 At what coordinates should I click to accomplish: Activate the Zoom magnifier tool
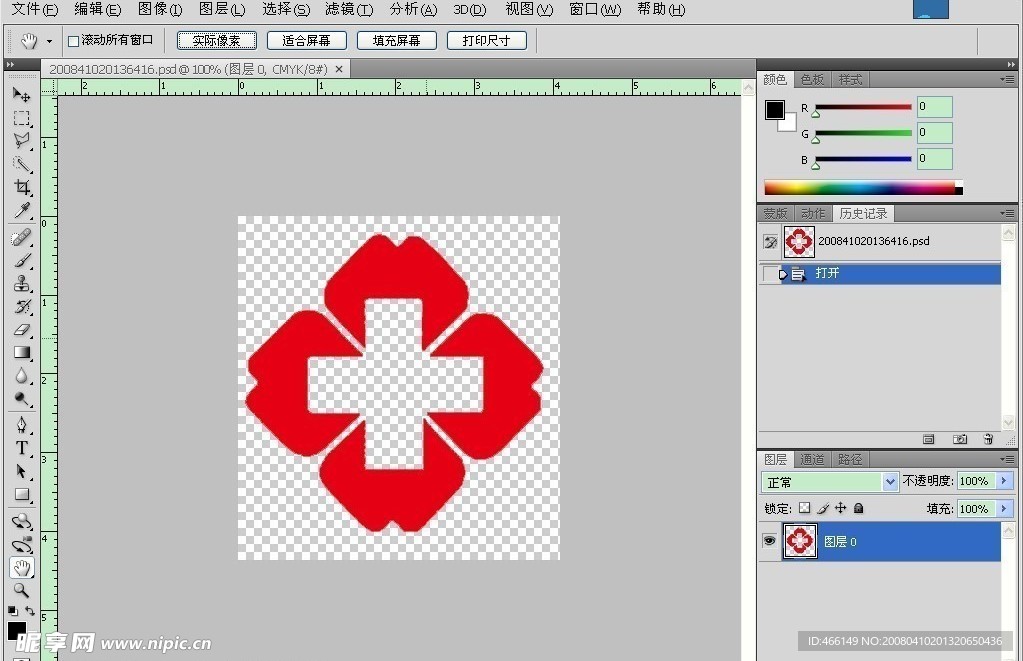pos(21,590)
